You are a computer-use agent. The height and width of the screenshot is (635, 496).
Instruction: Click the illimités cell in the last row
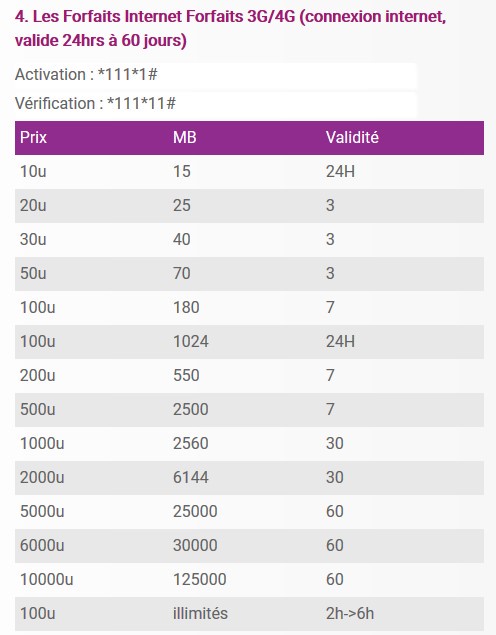click(x=200, y=614)
